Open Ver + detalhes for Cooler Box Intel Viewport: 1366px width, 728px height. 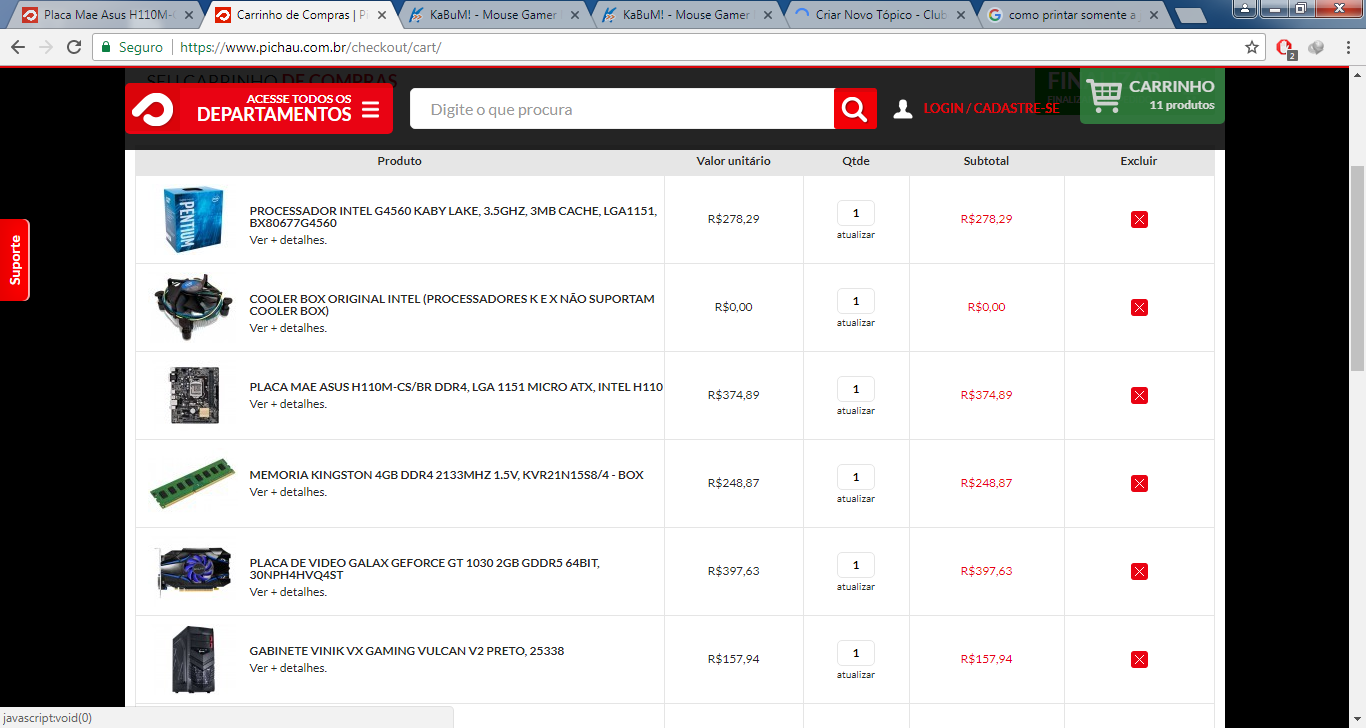pos(288,328)
